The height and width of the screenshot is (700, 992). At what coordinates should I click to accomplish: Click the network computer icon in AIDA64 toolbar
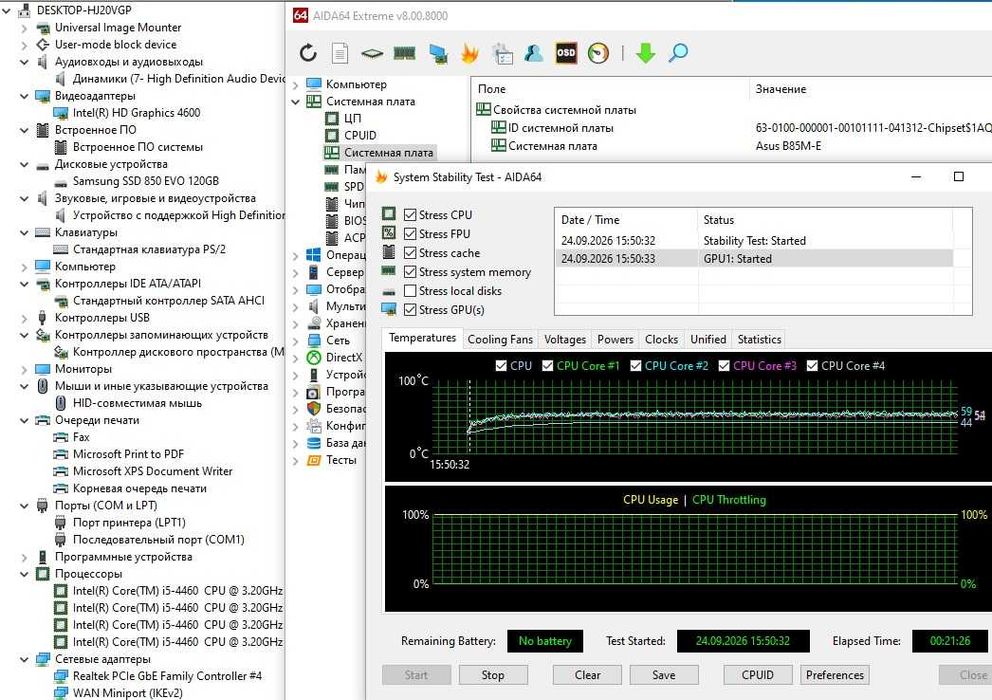438,54
